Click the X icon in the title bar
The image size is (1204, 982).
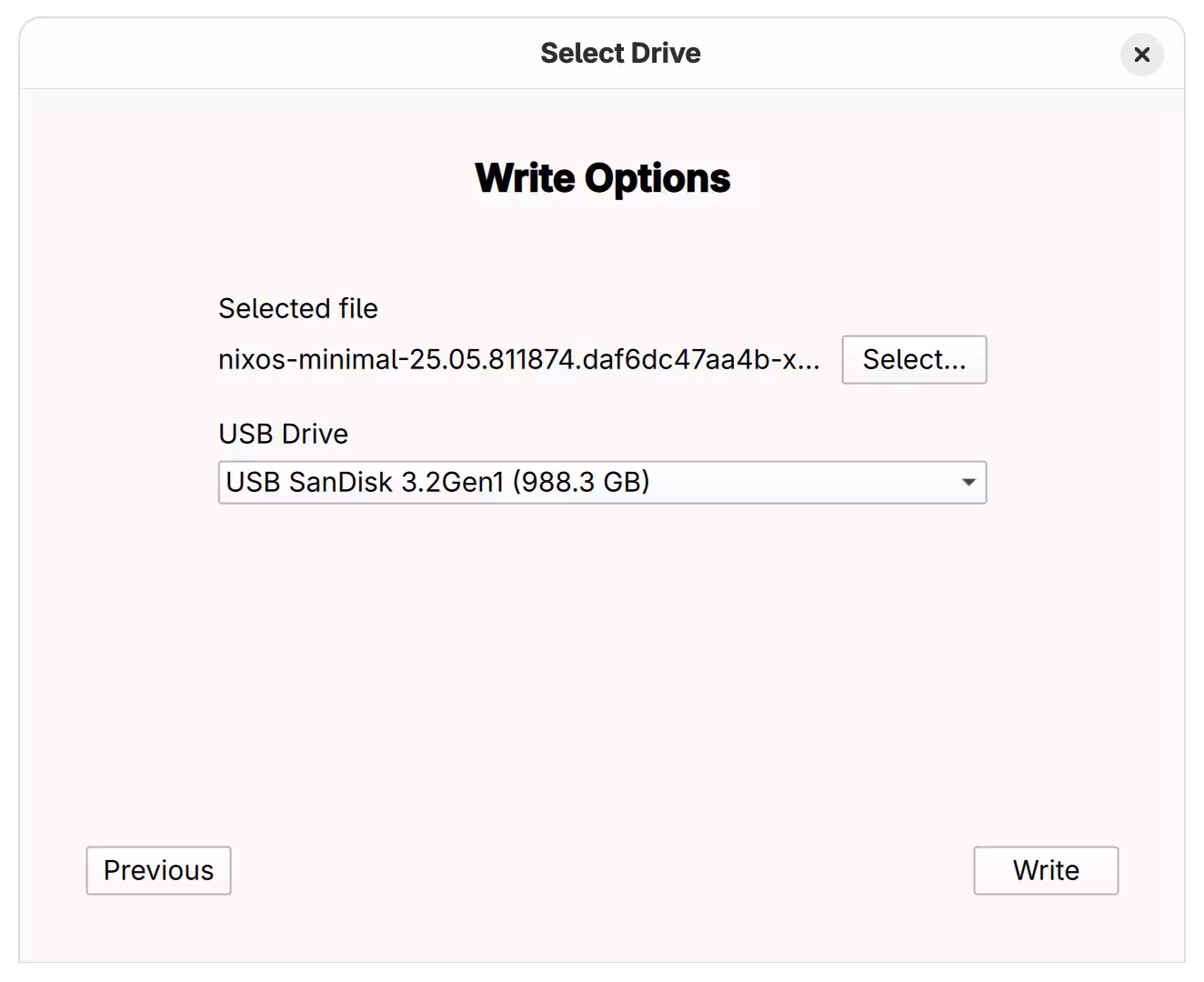[x=1142, y=55]
